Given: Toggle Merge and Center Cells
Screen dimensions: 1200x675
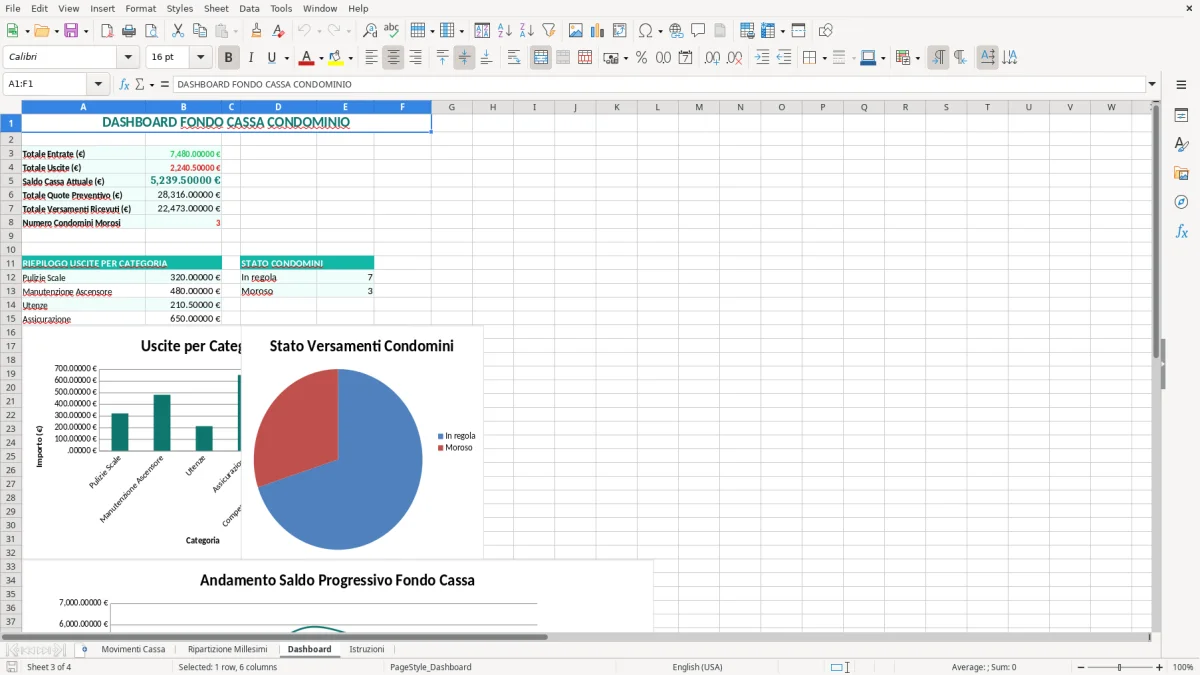Looking at the screenshot, I should click(541, 58).
